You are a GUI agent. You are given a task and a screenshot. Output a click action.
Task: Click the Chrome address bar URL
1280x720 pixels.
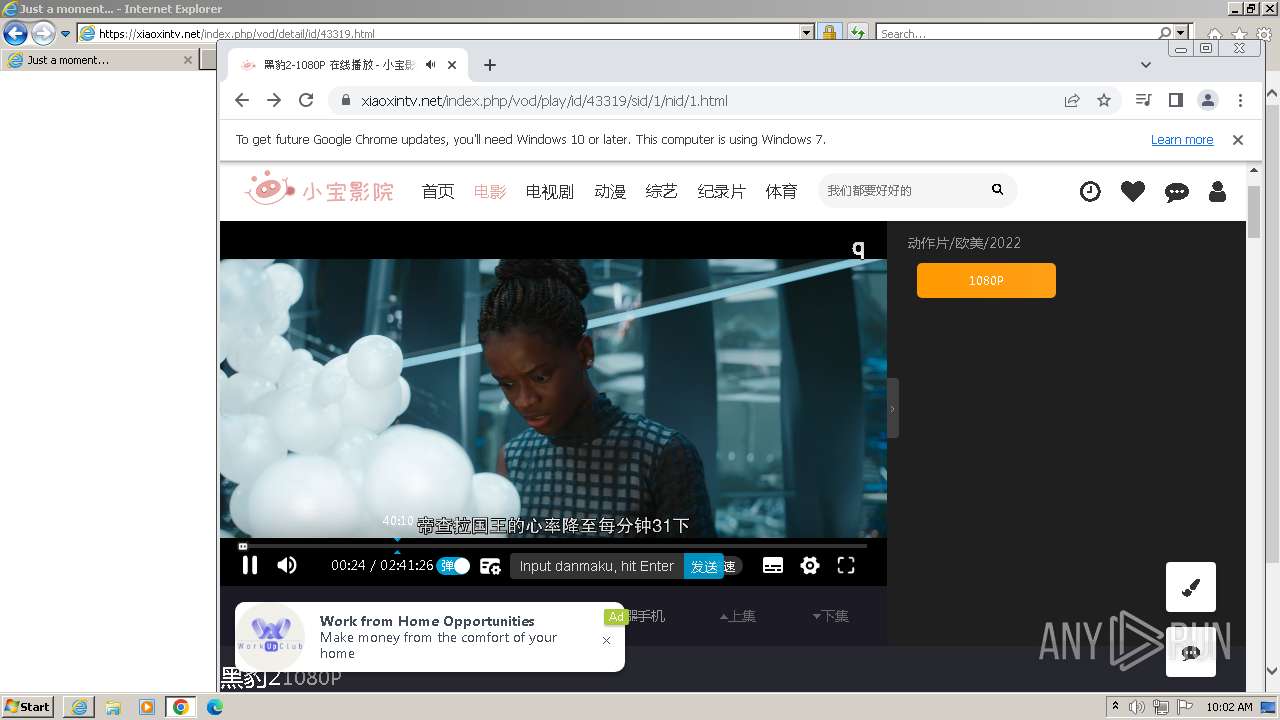pos(544,101)
